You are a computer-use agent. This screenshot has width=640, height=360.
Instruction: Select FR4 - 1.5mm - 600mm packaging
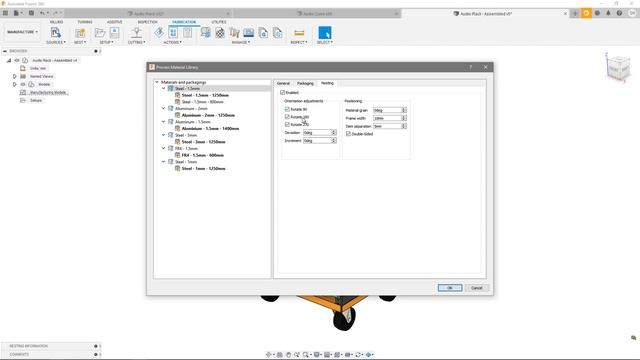[202, 155]
